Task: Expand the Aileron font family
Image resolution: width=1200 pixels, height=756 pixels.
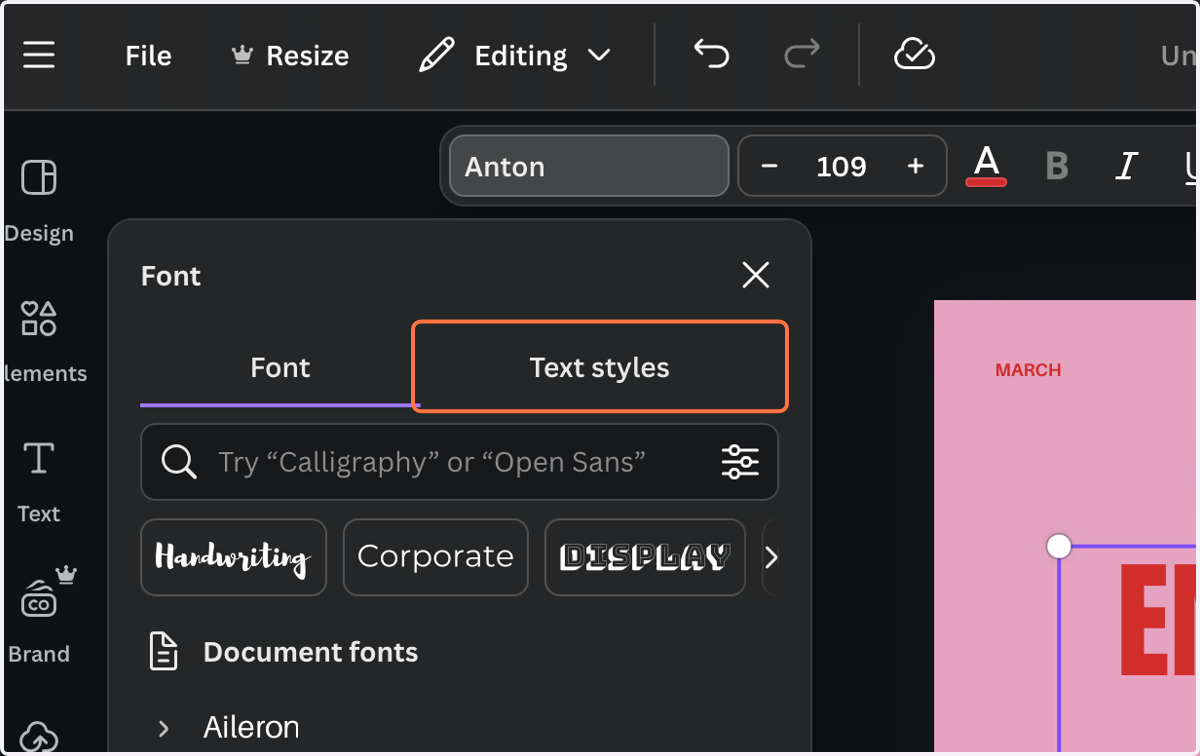Action: click(x=163, y=728)
